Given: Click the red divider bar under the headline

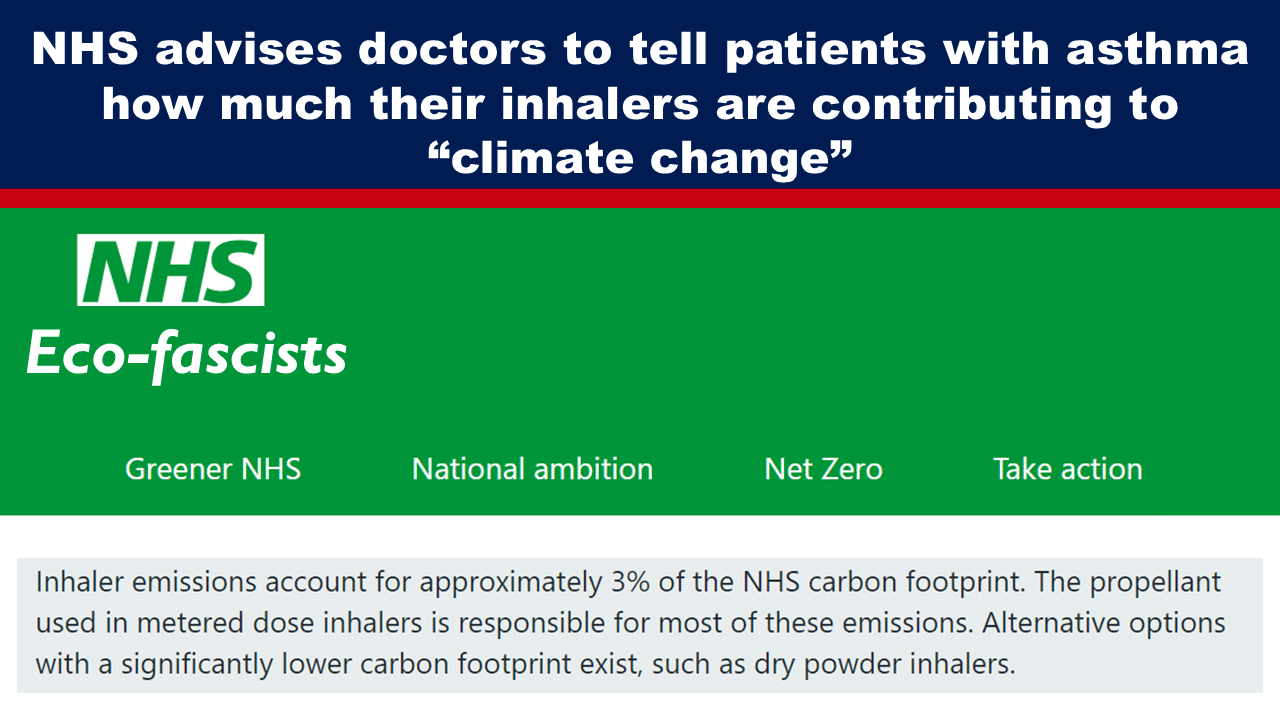Looking at the screenshot, I should tap(640, 198).
